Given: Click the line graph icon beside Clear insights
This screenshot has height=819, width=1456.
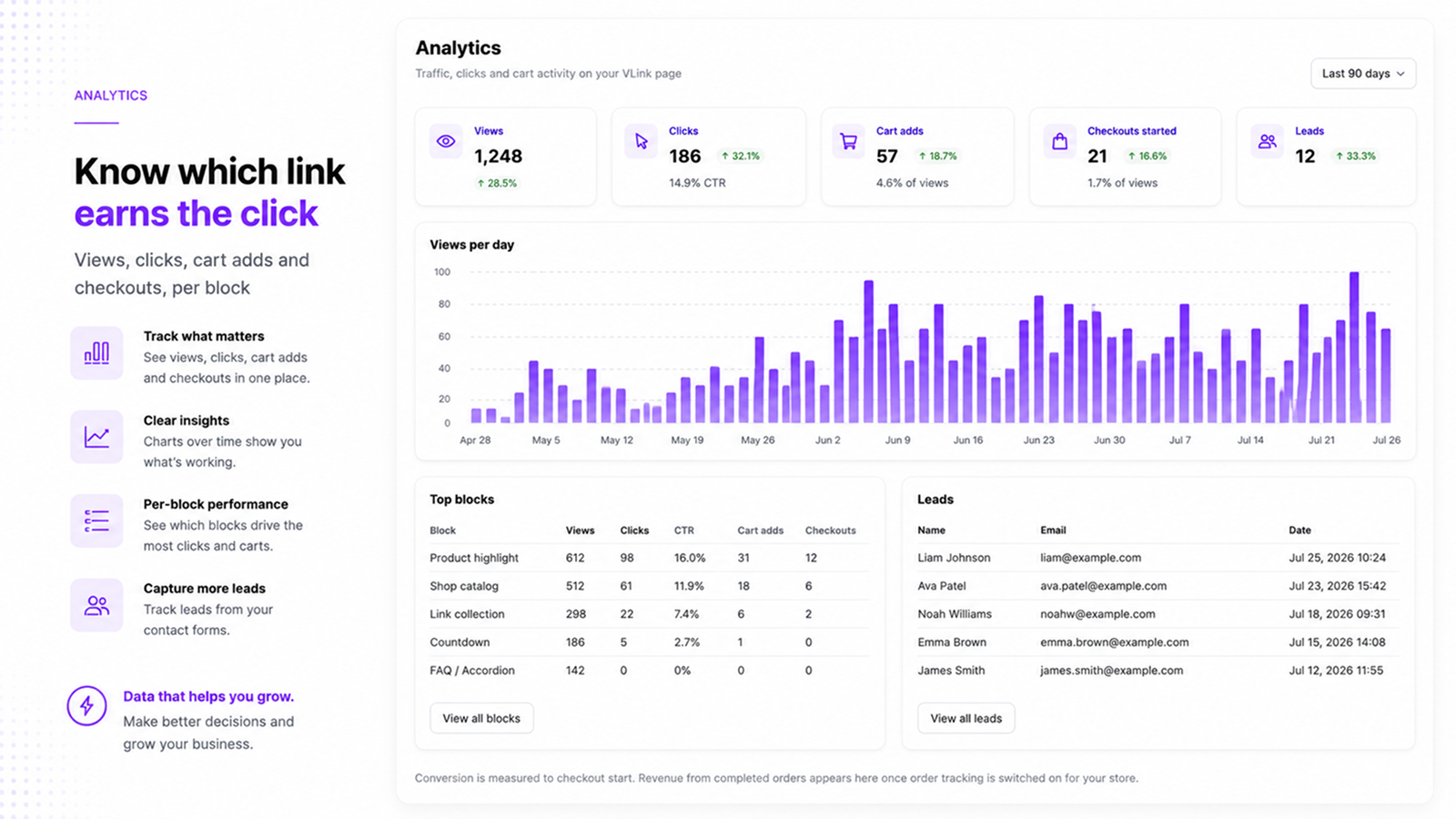Looking at the screenshot, I should tap(96, 437).
